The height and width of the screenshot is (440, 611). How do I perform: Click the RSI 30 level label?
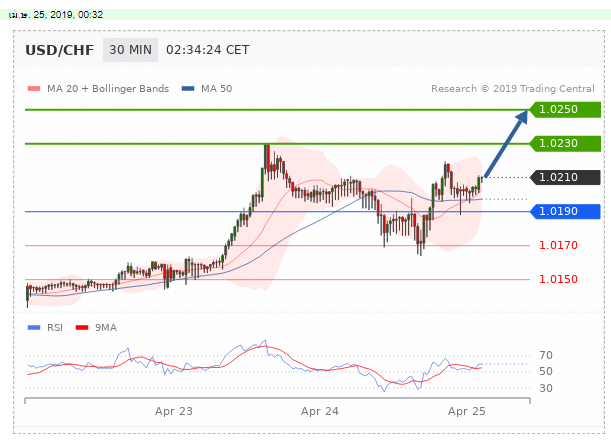coord(546,388)
